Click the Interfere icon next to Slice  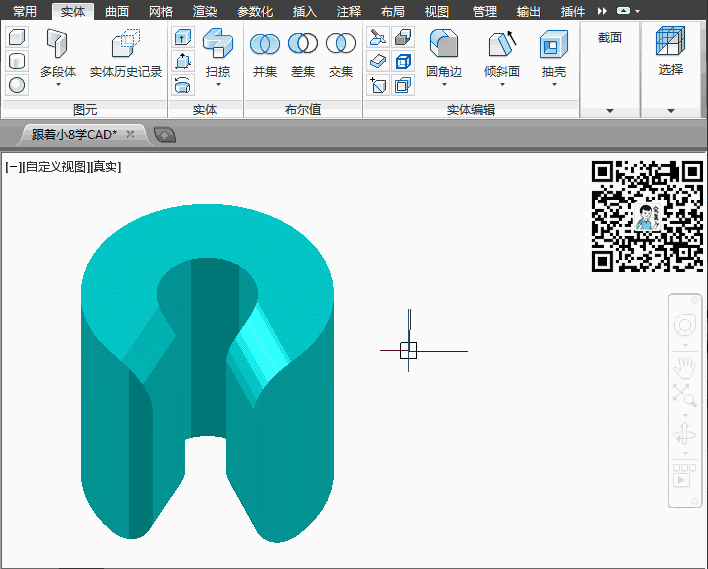[403, 37]
